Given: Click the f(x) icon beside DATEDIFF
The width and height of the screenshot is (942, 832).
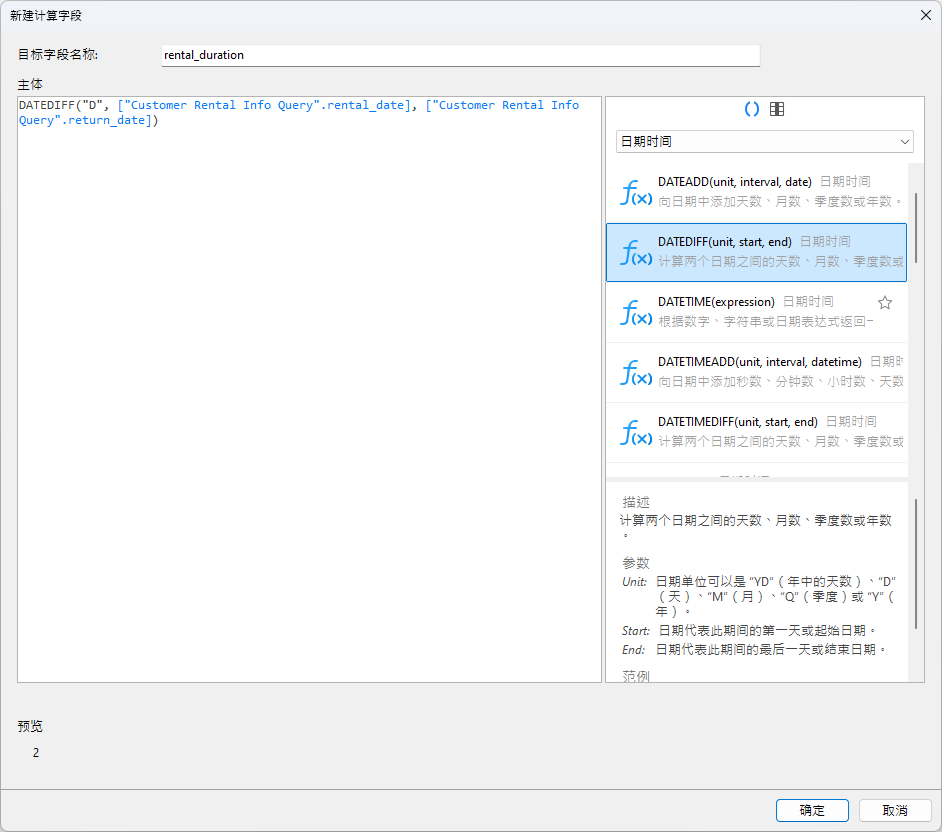Looking at the screenshot, I should coord(636,253).
